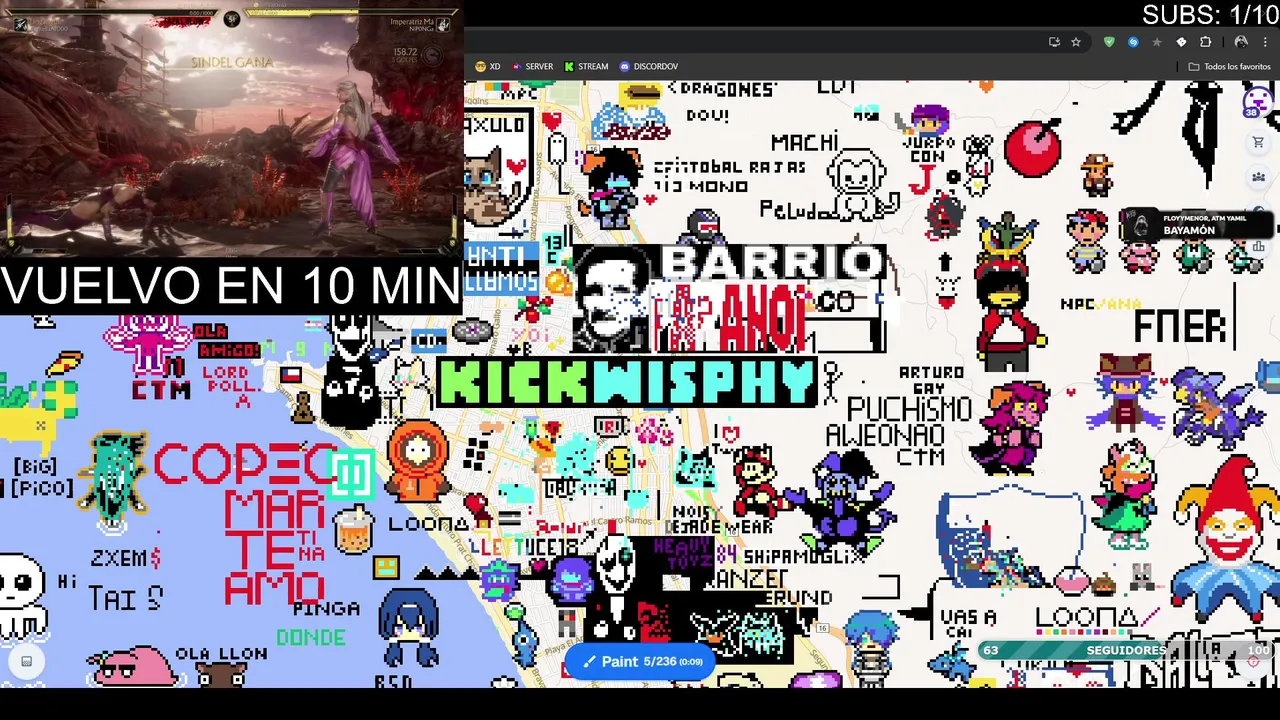
Task: Open the browser profile avatar
Action: point(1241,42)
